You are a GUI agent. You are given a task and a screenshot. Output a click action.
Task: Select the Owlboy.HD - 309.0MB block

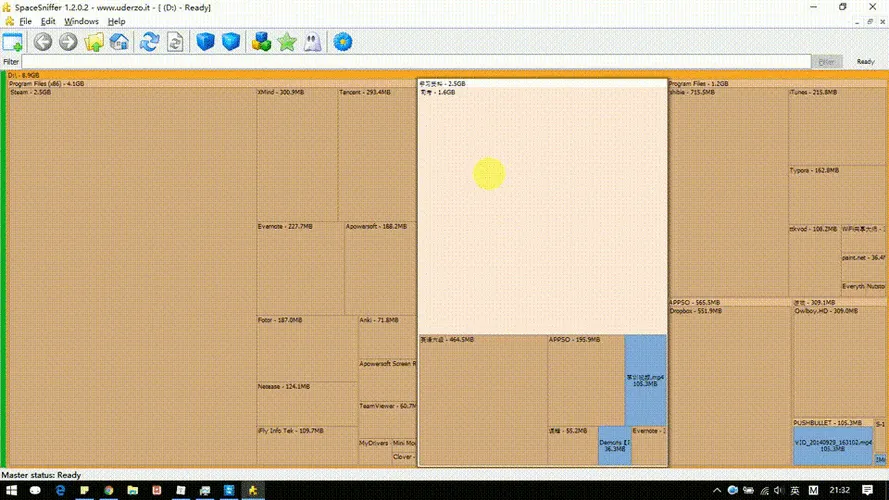[x=839, y=363]
